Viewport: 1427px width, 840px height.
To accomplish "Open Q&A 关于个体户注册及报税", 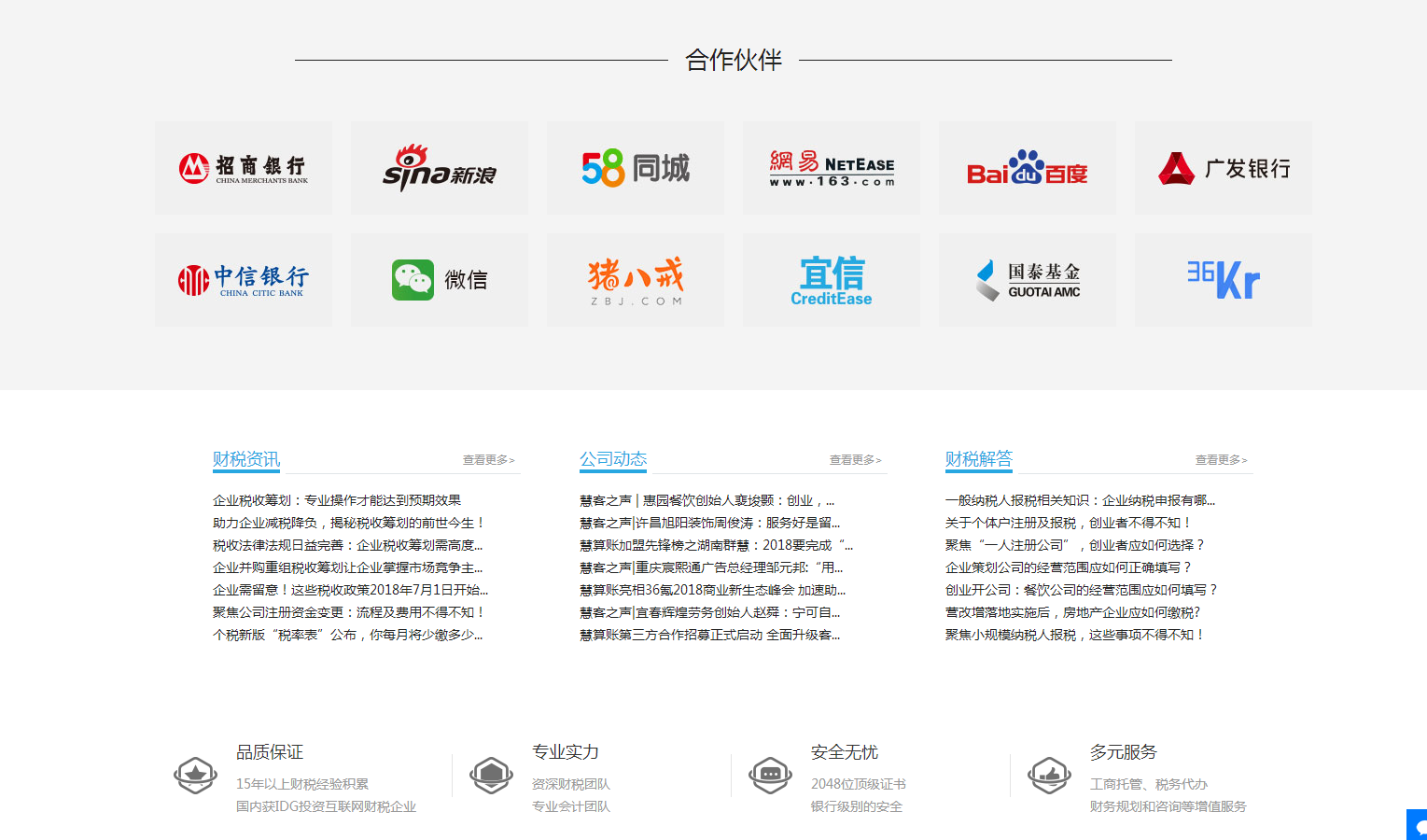I will point(1070,523).
